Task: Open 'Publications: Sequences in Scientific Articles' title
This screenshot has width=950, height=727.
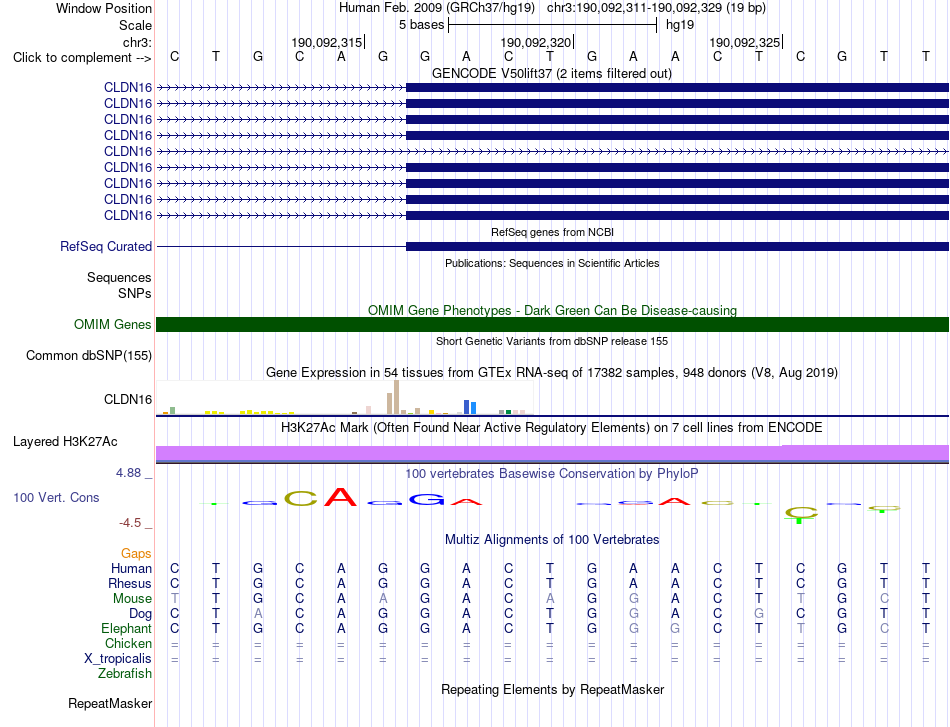Action: pos(552,263)
